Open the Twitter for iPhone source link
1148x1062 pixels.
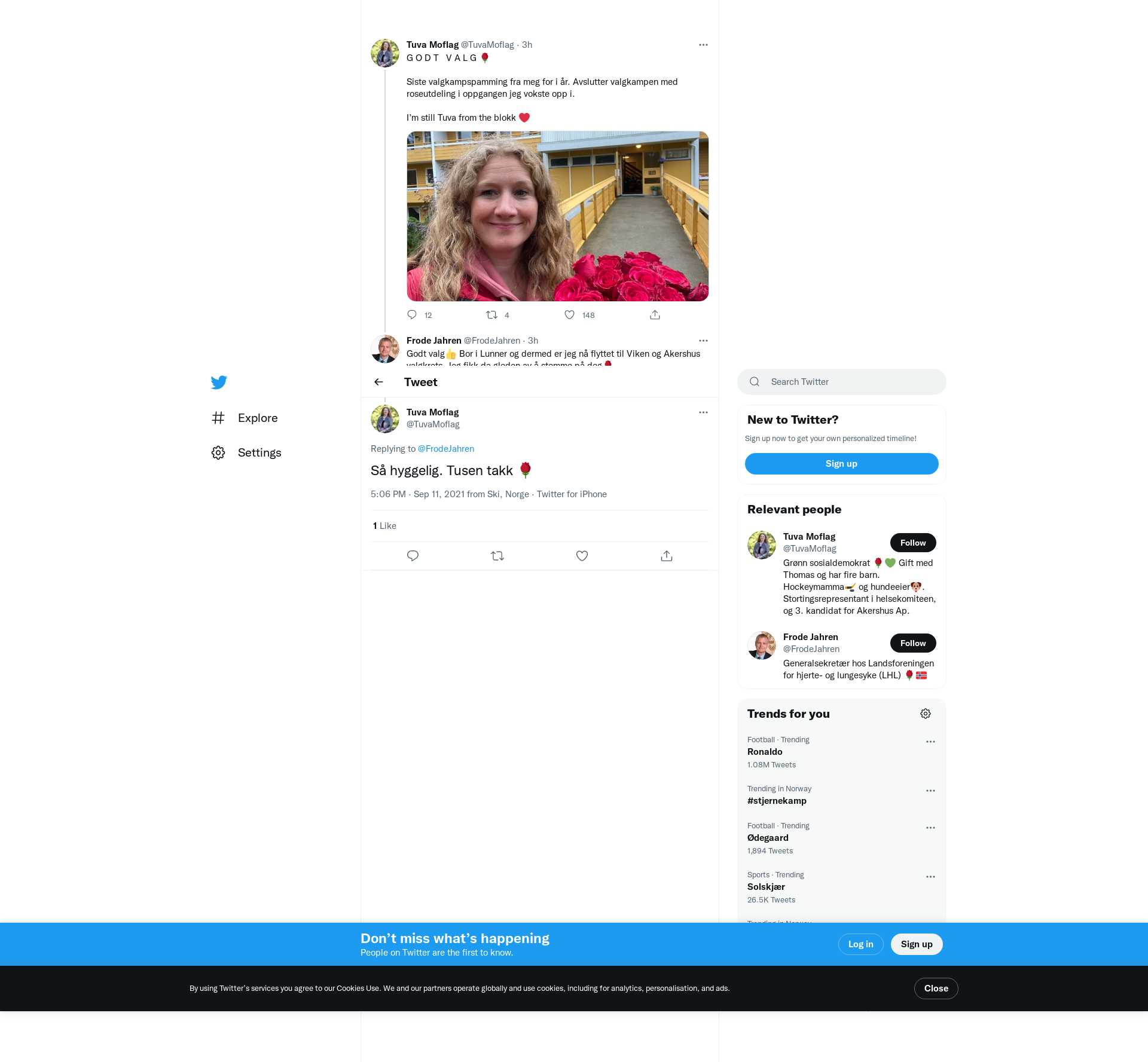coord(572,494)
